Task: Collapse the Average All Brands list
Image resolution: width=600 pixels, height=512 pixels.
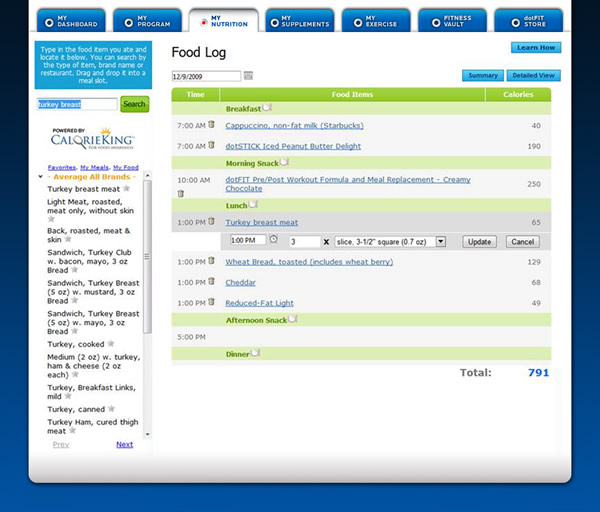Action: tap(40, 177)
